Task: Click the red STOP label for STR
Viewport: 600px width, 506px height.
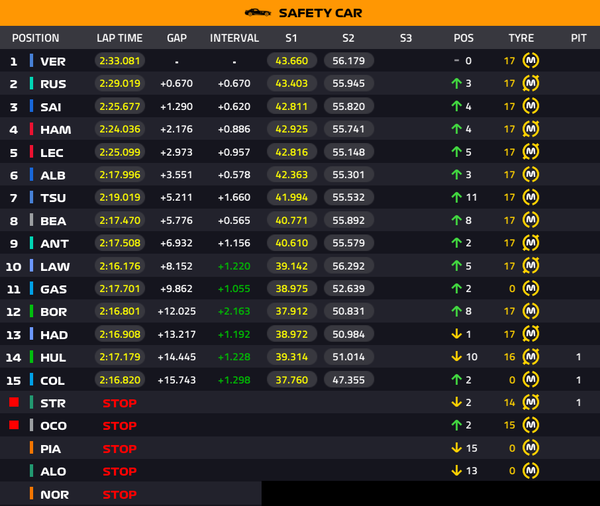Action: click(119, 403)
